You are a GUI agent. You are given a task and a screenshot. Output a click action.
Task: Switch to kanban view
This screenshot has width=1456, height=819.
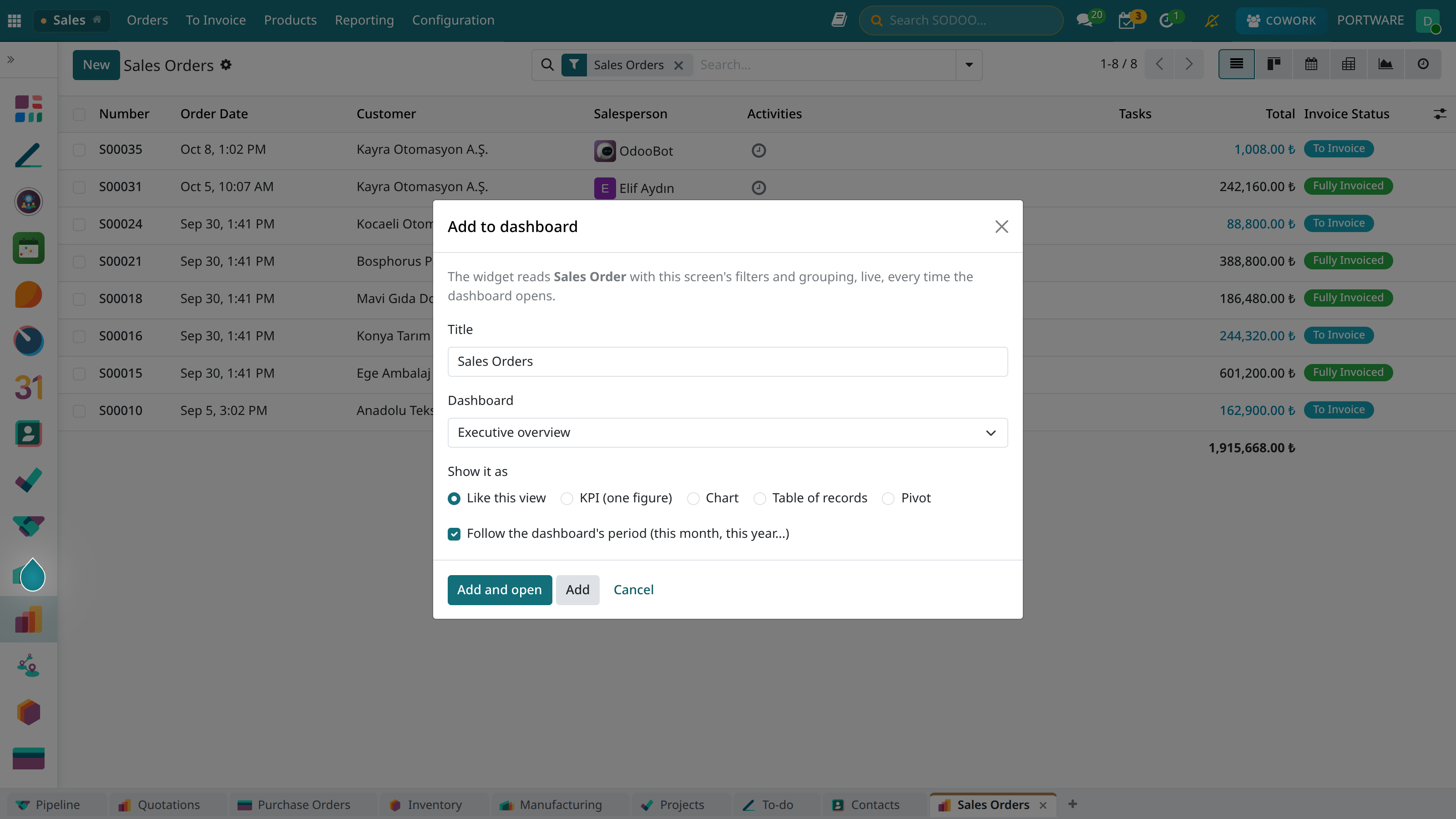tap(1274, 65)
